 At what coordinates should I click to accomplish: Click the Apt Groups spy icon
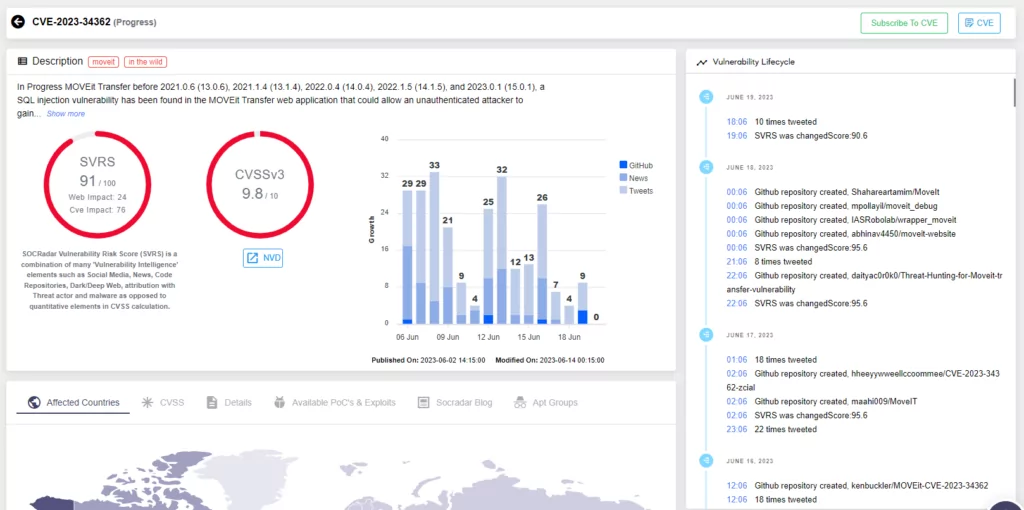click(520, 402)
